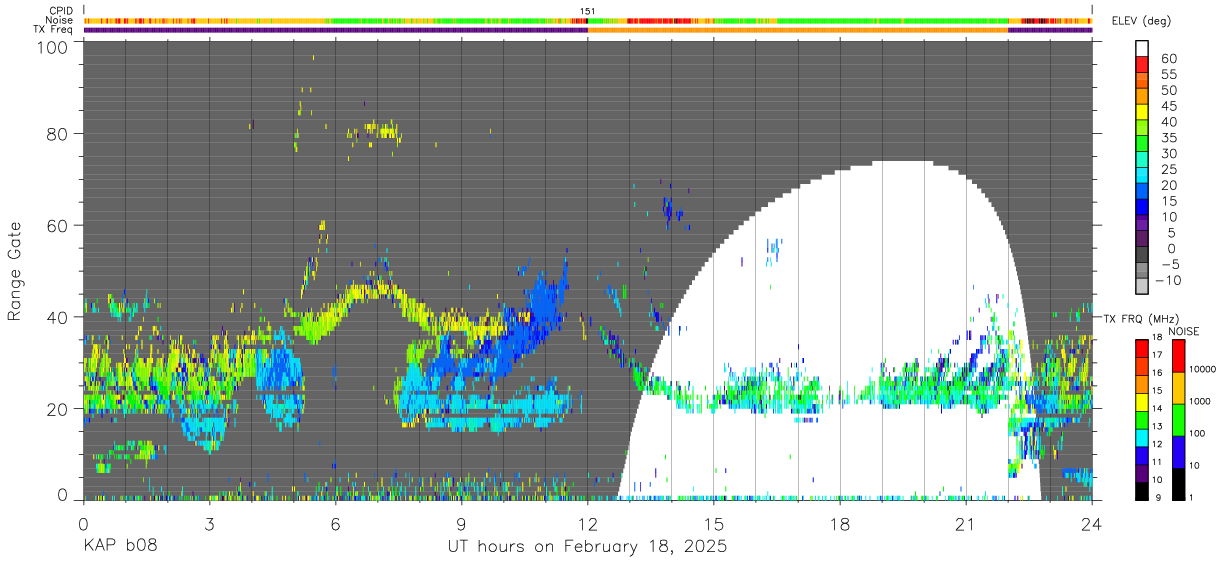The height and width of the screenshot is (567, 1228).
Task: Click the 100 label on the NOISE colorbar
Action: point(1196,433)
